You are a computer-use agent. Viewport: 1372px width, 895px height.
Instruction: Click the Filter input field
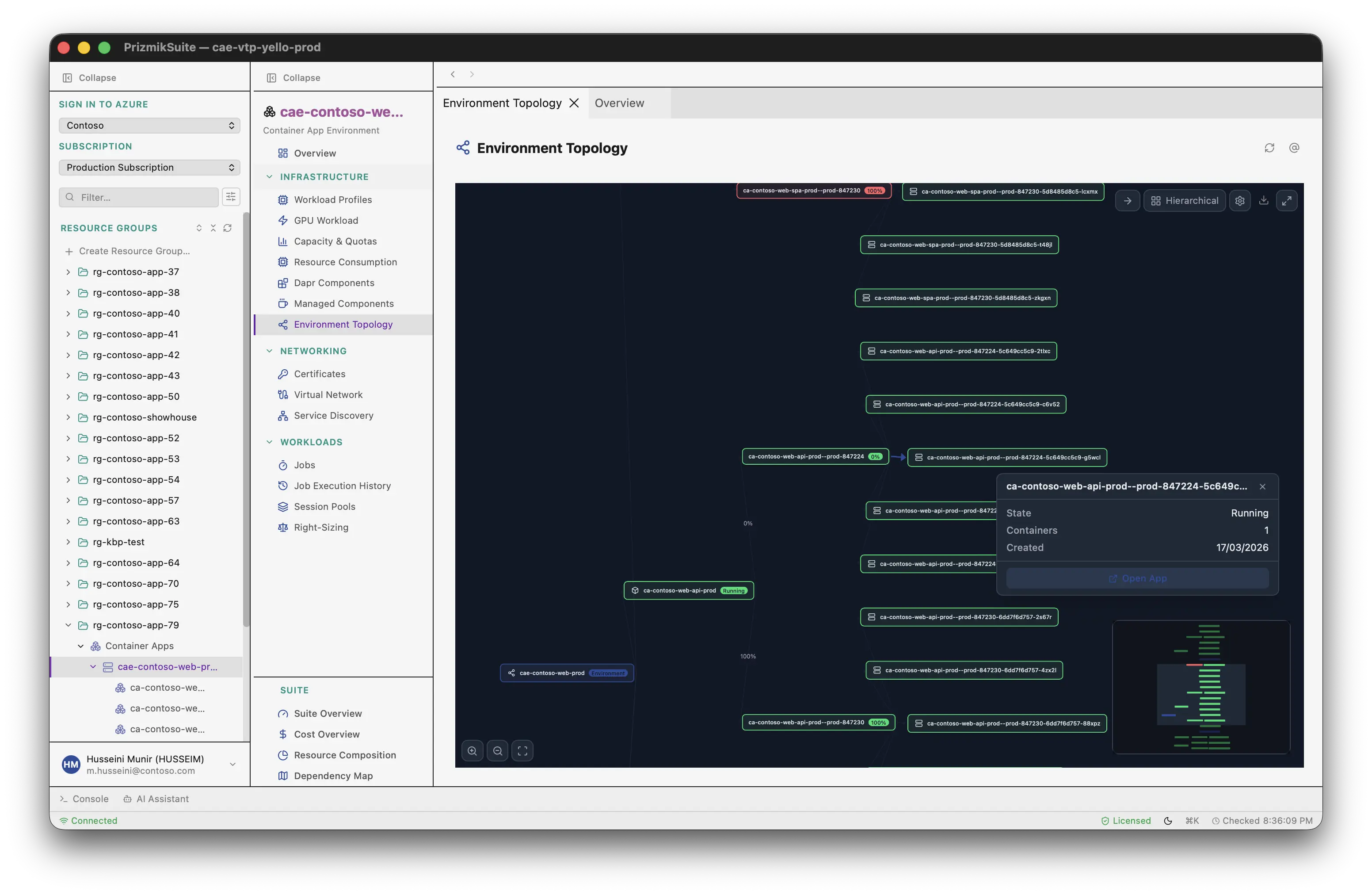138,197
